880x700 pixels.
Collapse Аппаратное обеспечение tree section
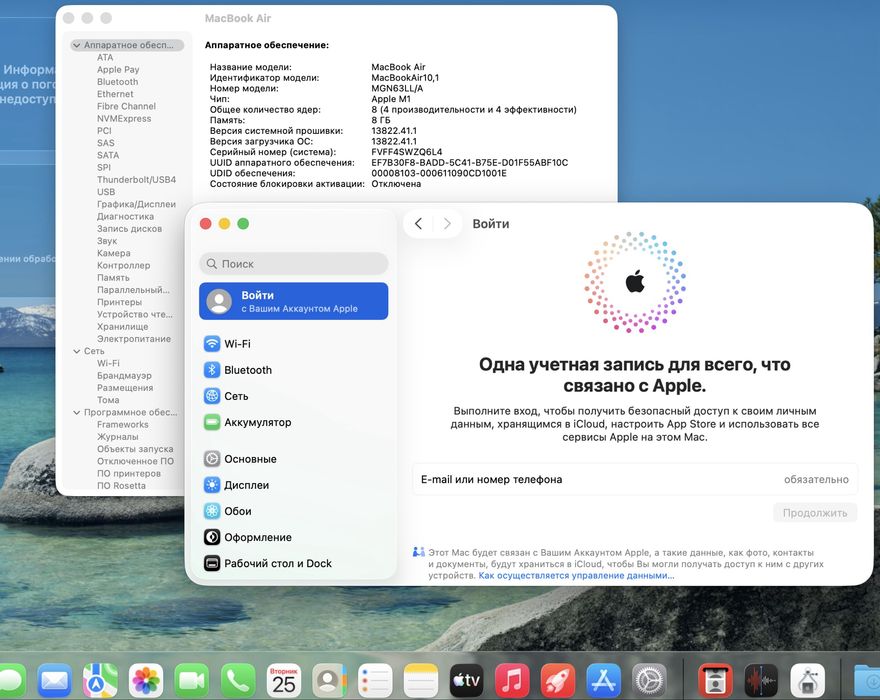point(77,45)
